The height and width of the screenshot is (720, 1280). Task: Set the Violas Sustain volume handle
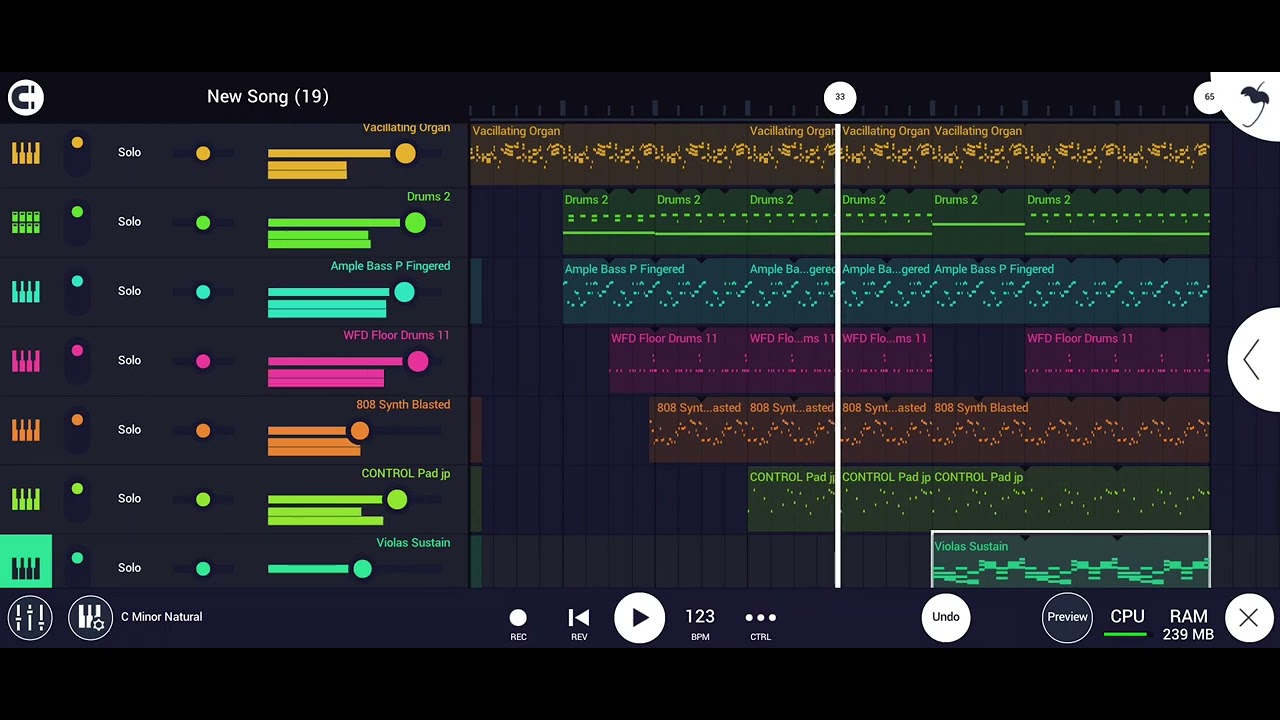pos(362,569)
